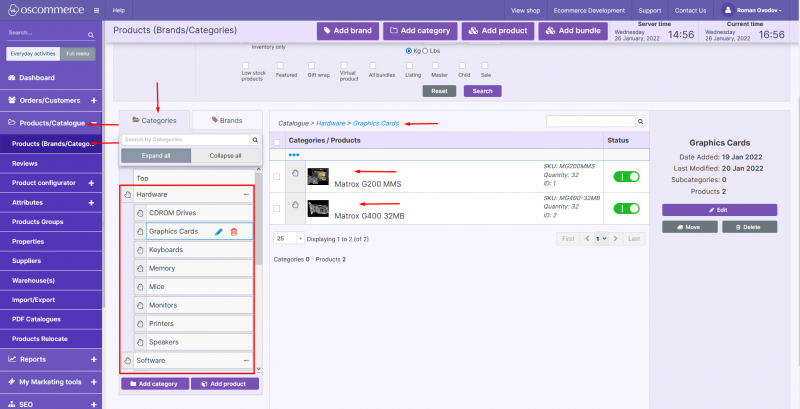Viewport: 800px width, 409px height.
Task: Follow the Hardware breadcrumb link
Action: click(x=331, y=123)
